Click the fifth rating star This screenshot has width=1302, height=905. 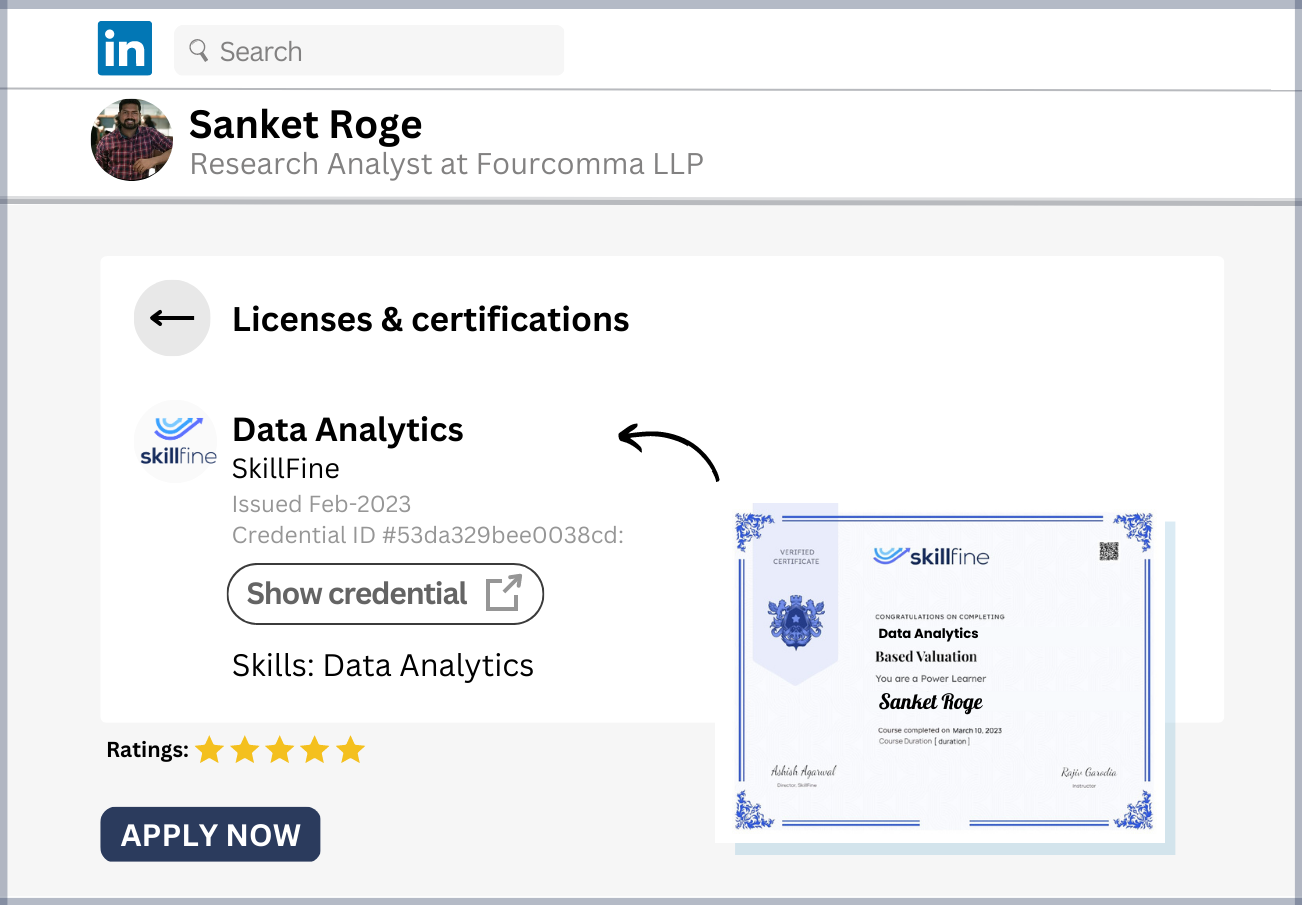pyautogui.click(x=350, y=750)
